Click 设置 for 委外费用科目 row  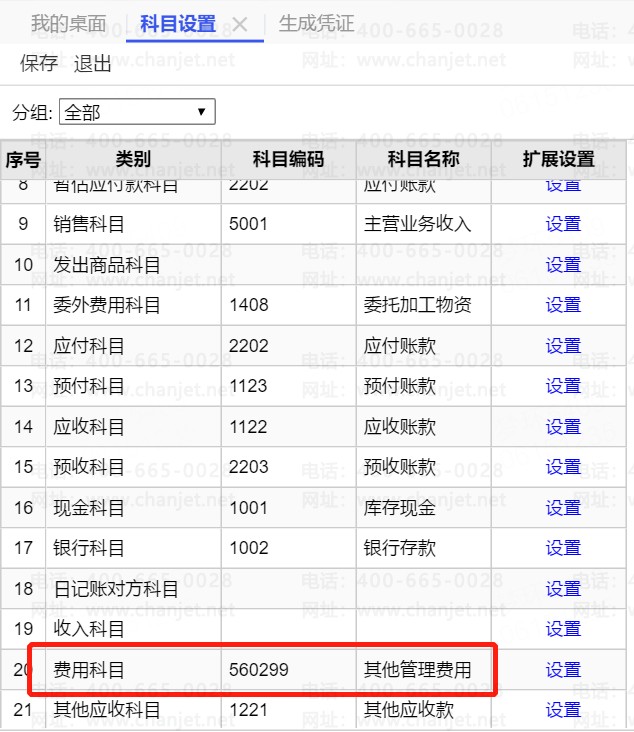[x=563, y=305]
